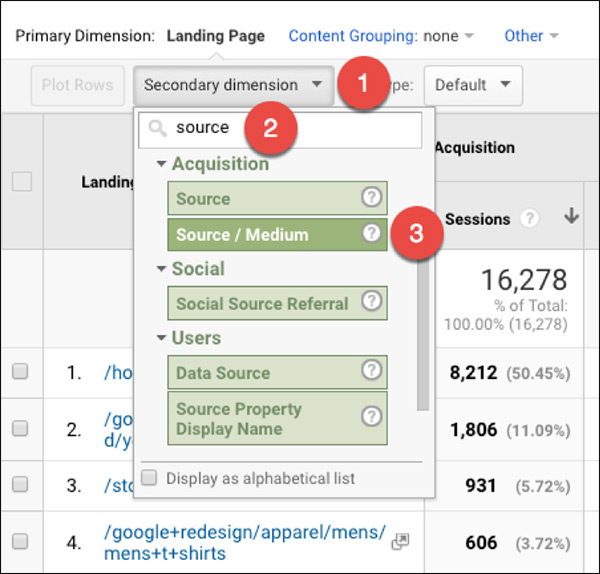Enable Display as alphabetical list
This screenshot has height=574, width=600.
click(149, 478)
